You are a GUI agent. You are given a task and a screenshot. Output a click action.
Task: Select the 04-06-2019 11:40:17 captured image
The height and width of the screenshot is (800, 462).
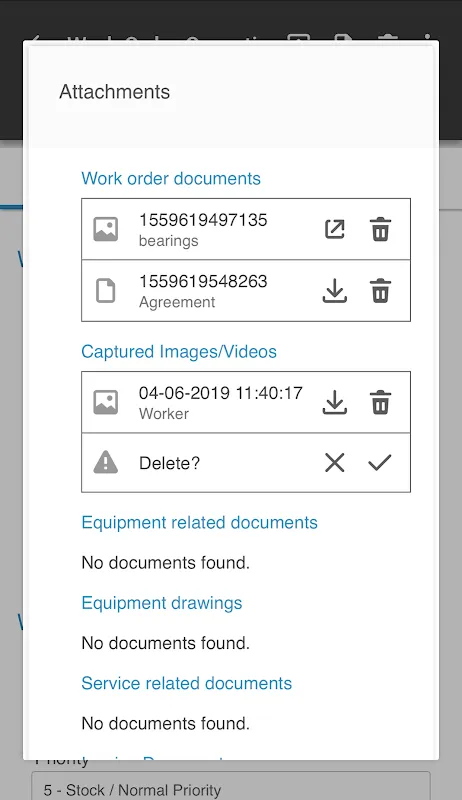246,403
